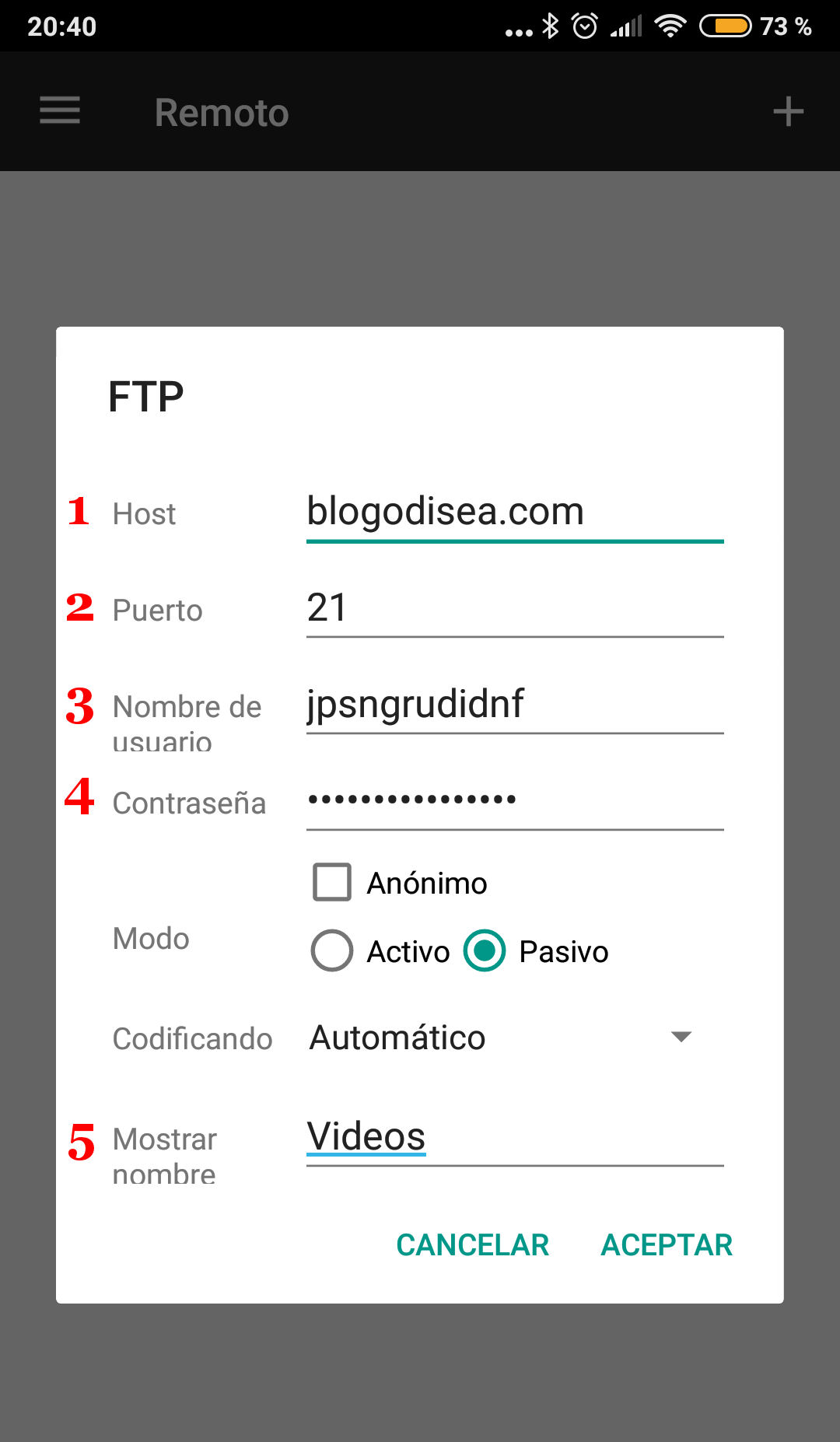
Task: Tap the three-dots notification icon
Action: [x=519, y=32]
